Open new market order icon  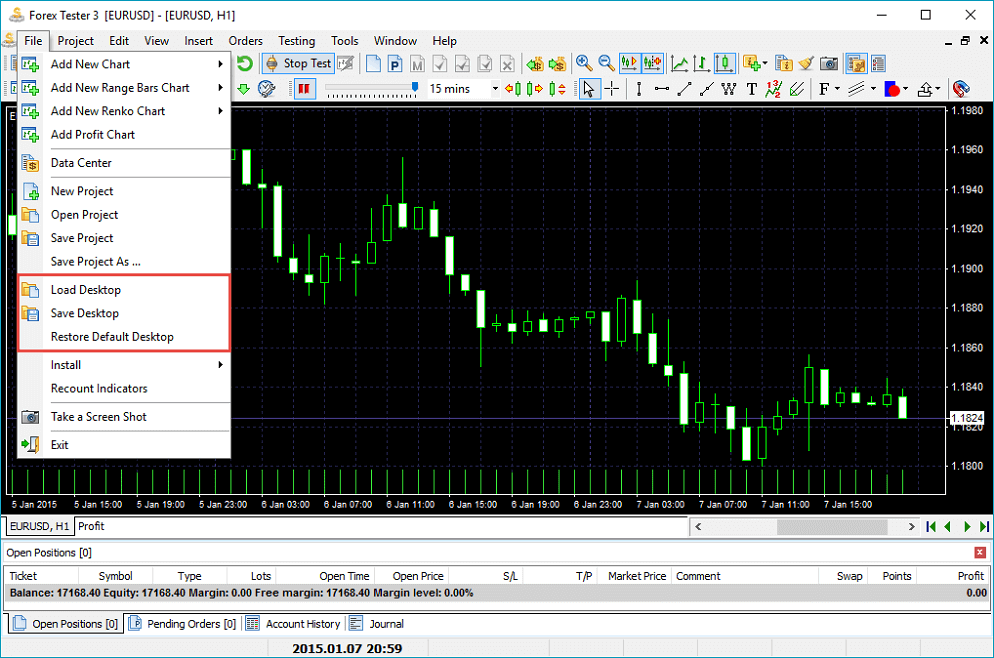point(373,63)
